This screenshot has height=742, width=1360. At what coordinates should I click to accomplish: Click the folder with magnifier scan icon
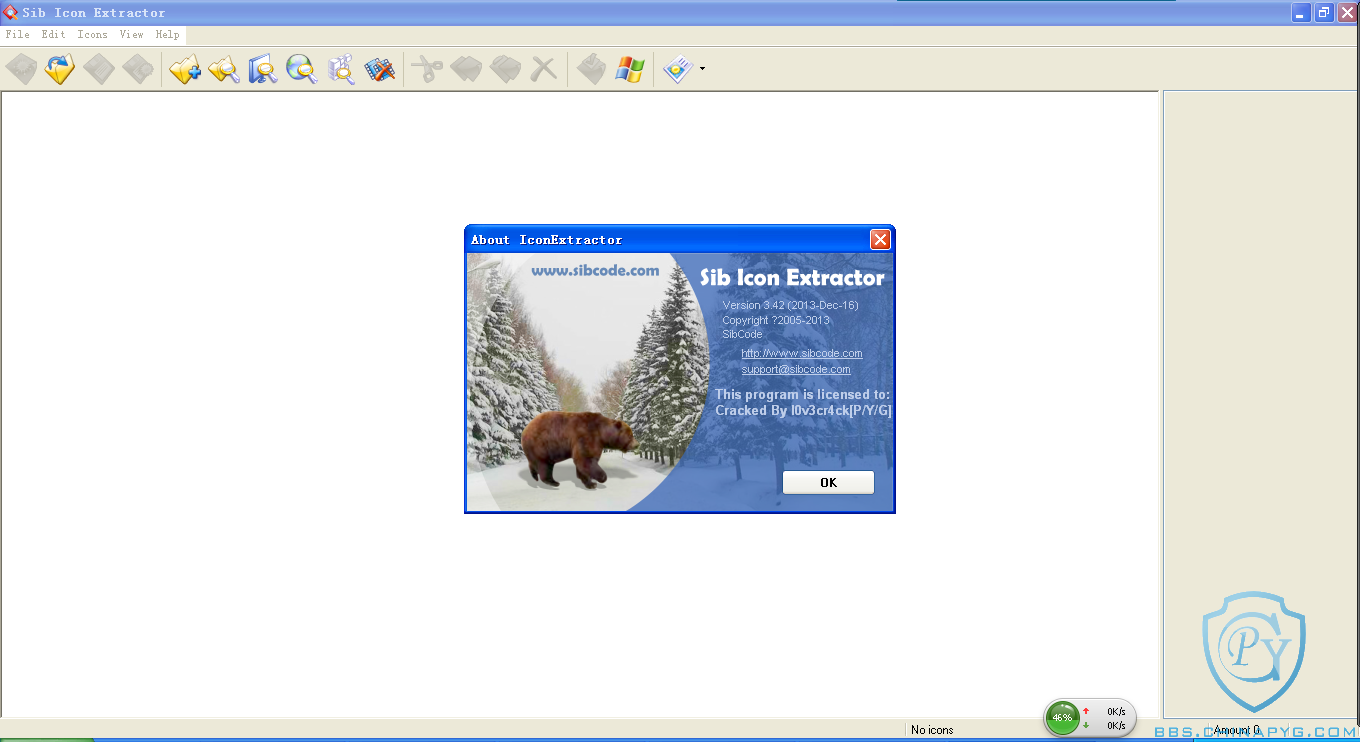(x=224, y=69)
